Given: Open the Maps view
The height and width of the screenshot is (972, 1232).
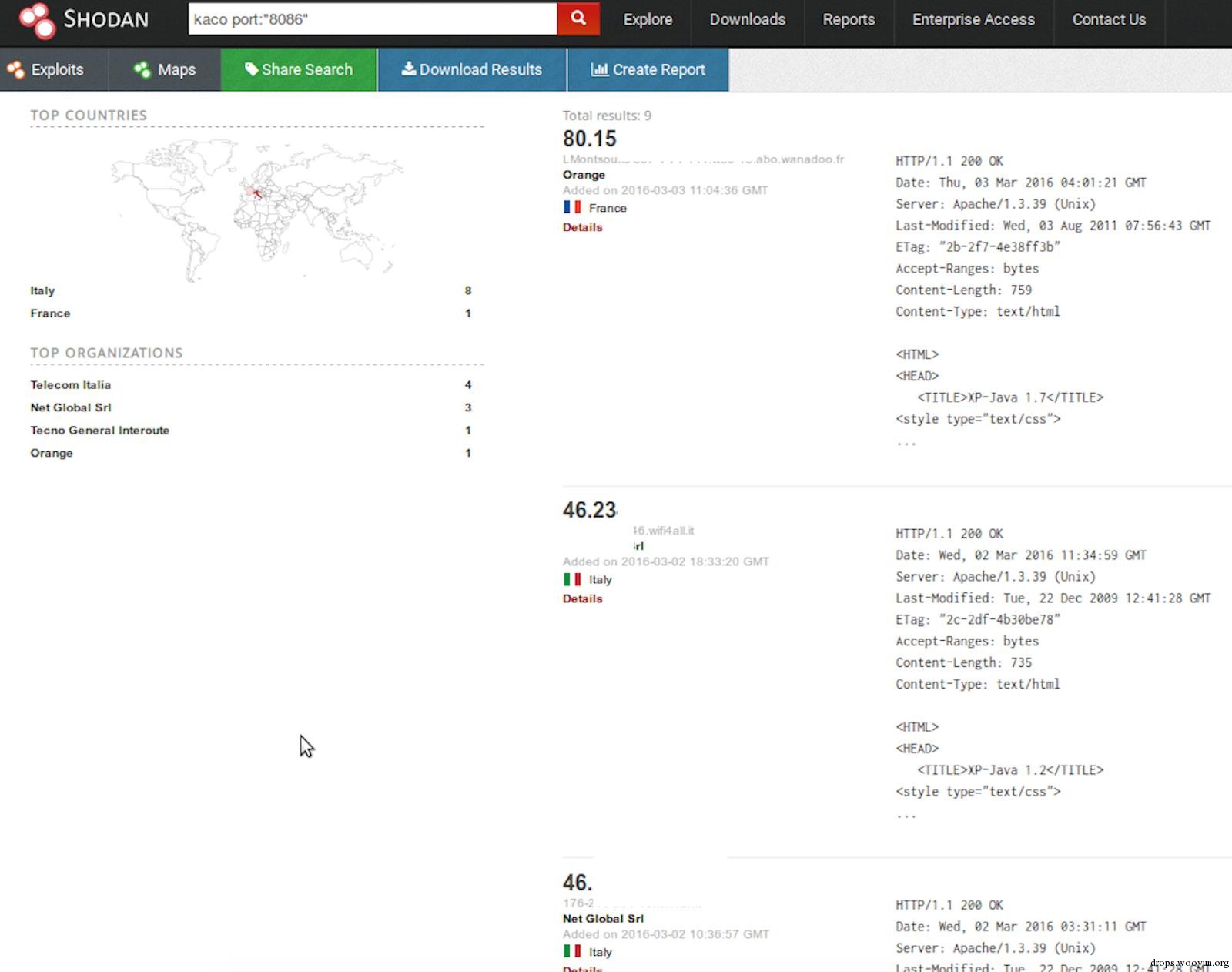Looking at the screenshot, I should [165, 69].
